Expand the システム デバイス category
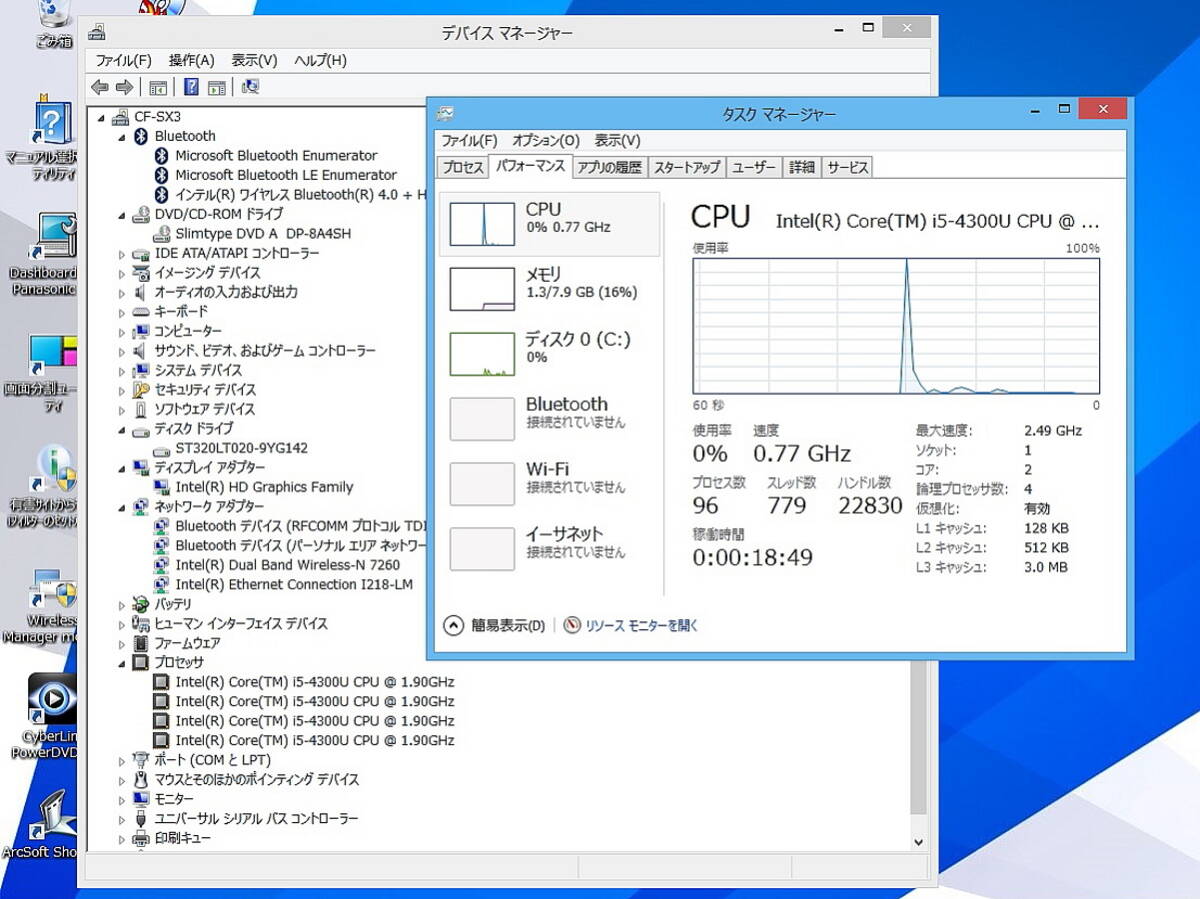 (122, 371)
